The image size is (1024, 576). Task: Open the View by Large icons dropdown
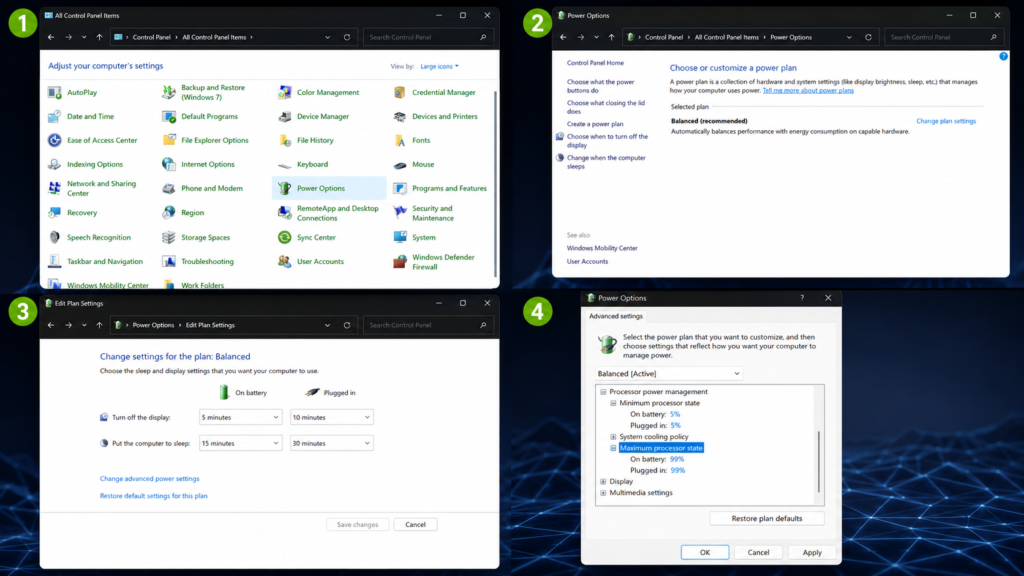click(x=439, y=67)
